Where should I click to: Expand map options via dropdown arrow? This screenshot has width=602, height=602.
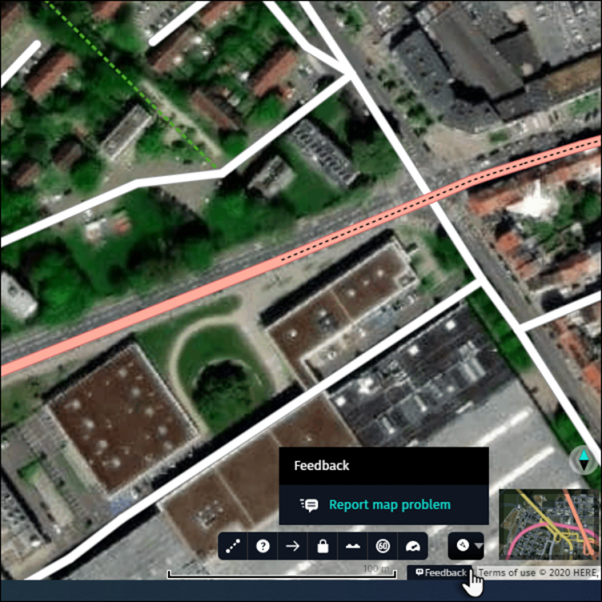pyautogui.click(x=479, y=547)
